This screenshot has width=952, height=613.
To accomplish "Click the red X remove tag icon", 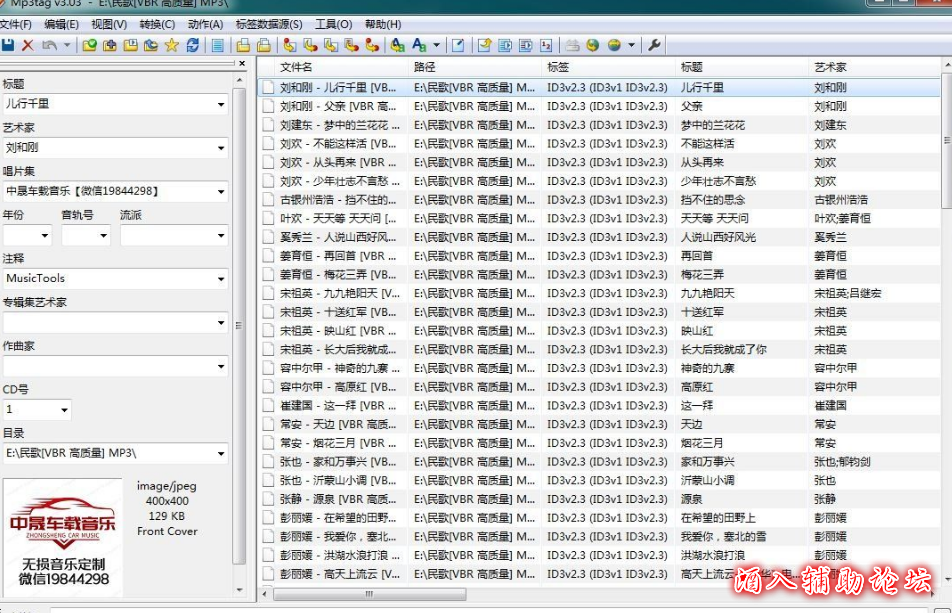I will tap(28, 45).
